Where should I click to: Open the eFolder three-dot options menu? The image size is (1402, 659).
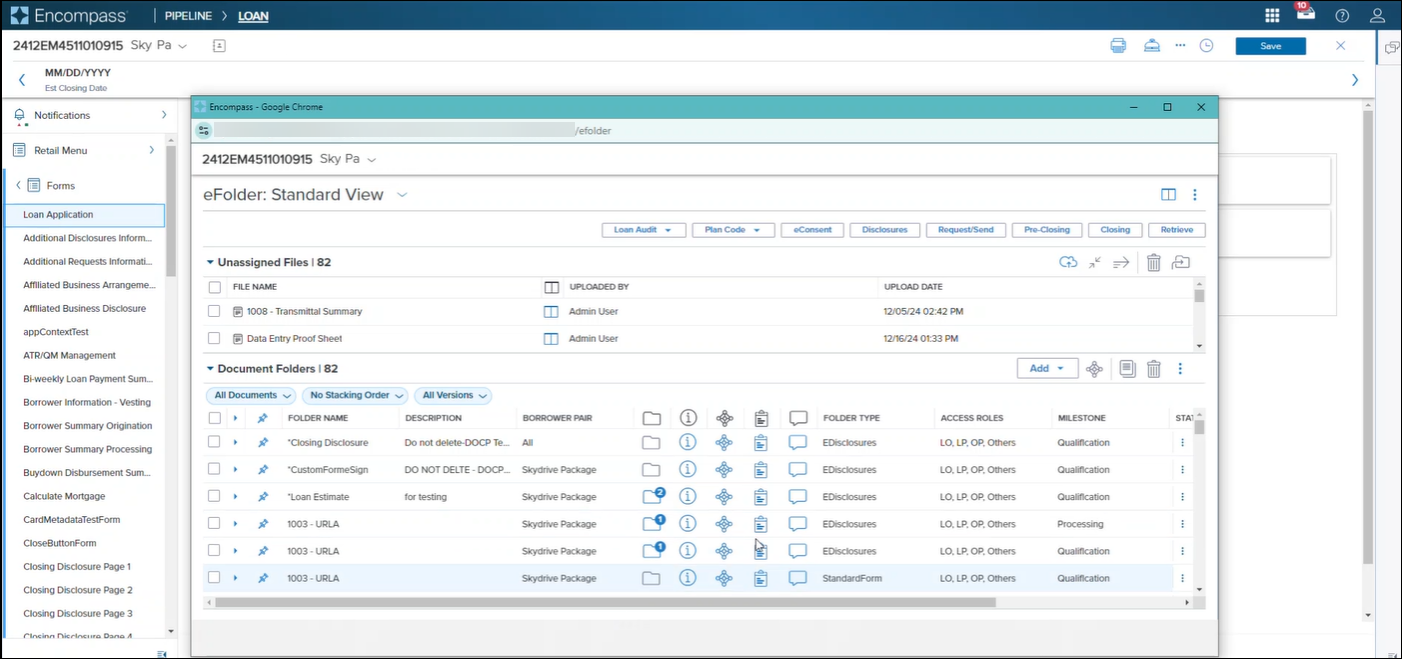1194,195
